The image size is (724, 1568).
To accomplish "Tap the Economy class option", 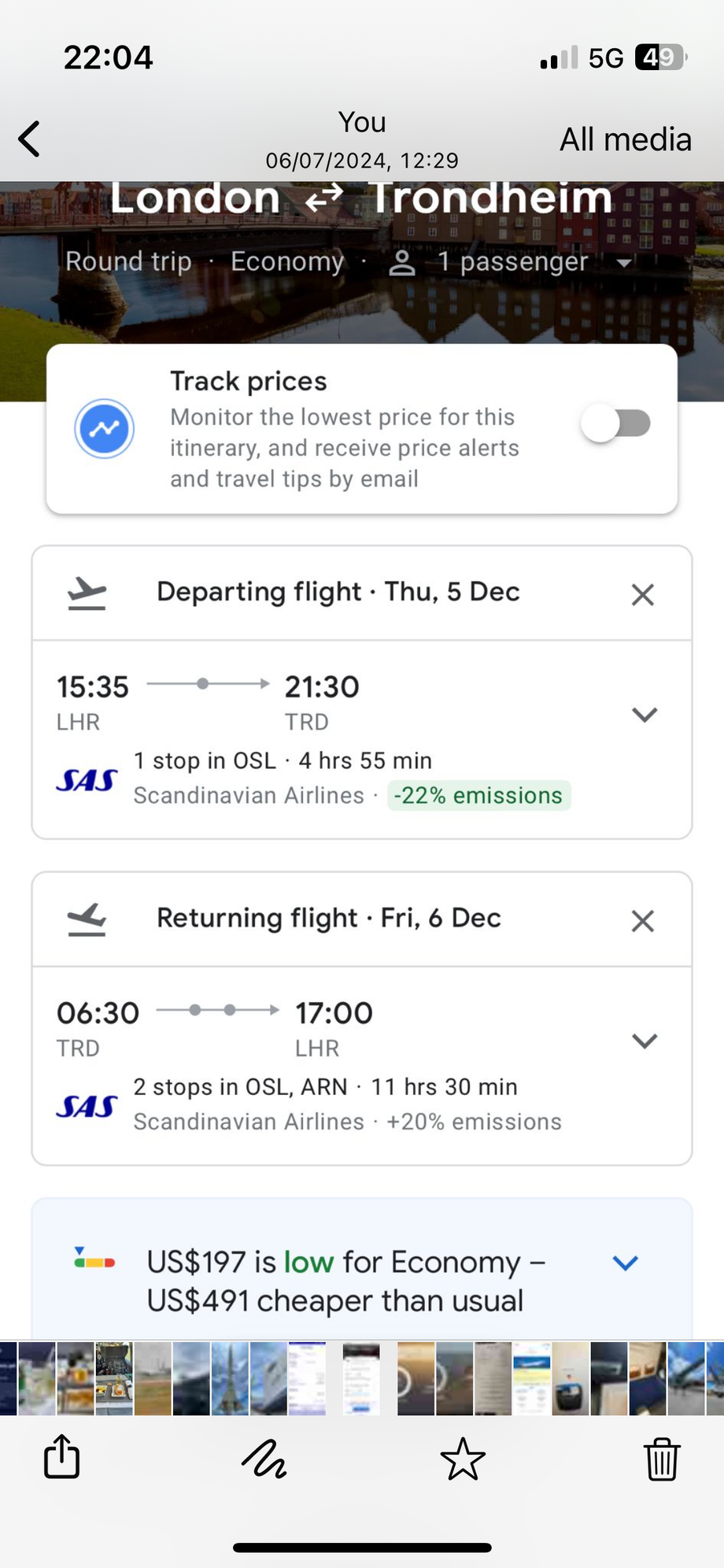I will pyautogui.click(x=287, y=261).
